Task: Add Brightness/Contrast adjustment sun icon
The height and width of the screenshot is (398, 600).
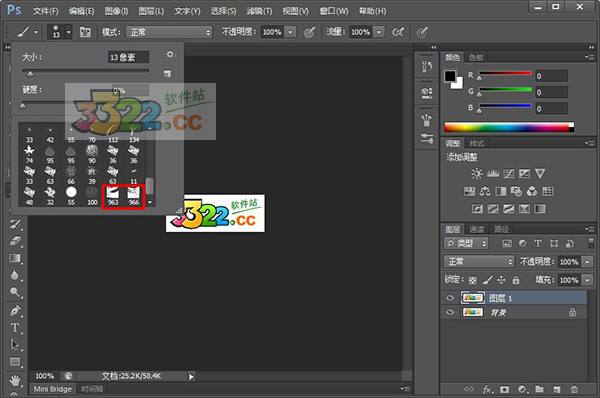Action: pos(477,174)
